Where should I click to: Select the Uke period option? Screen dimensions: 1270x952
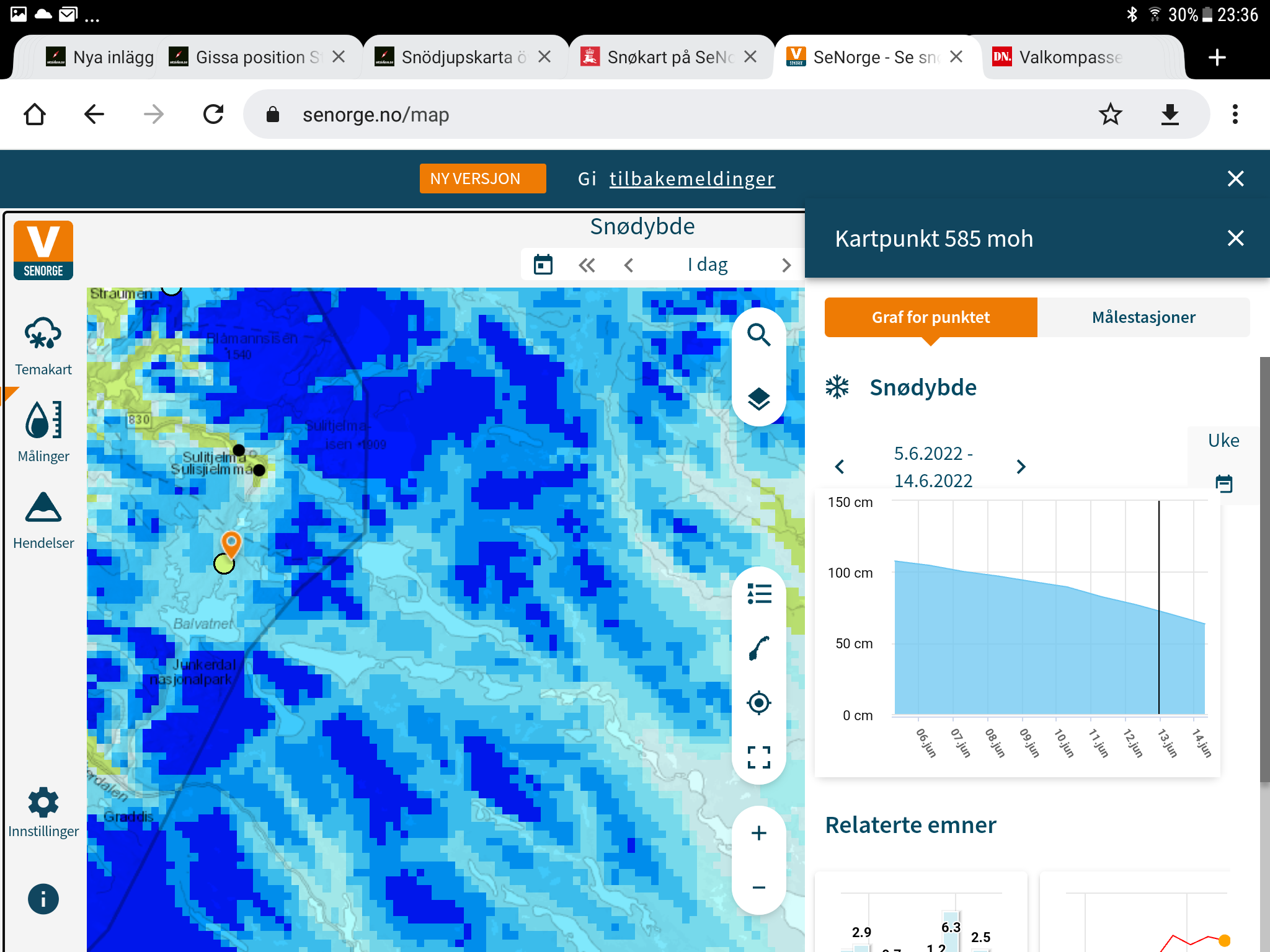tap(1223, 441)
